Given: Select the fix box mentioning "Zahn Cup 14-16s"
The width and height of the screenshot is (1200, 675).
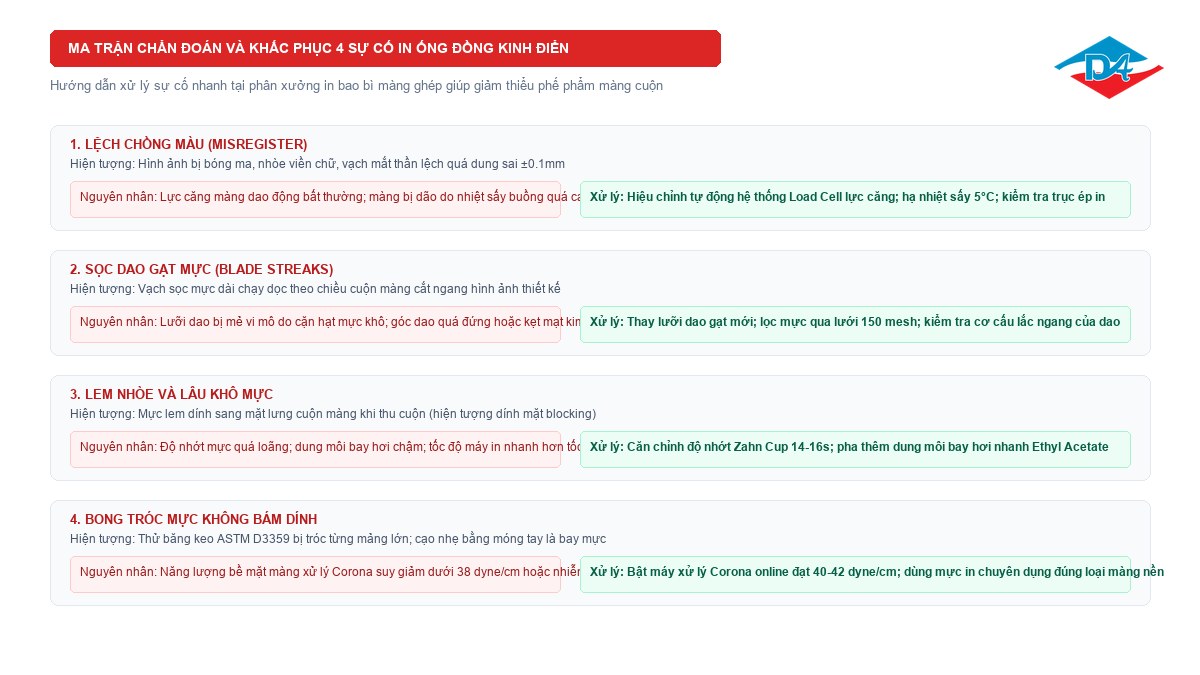Looking at the screenshot, I should pos(855,449).
